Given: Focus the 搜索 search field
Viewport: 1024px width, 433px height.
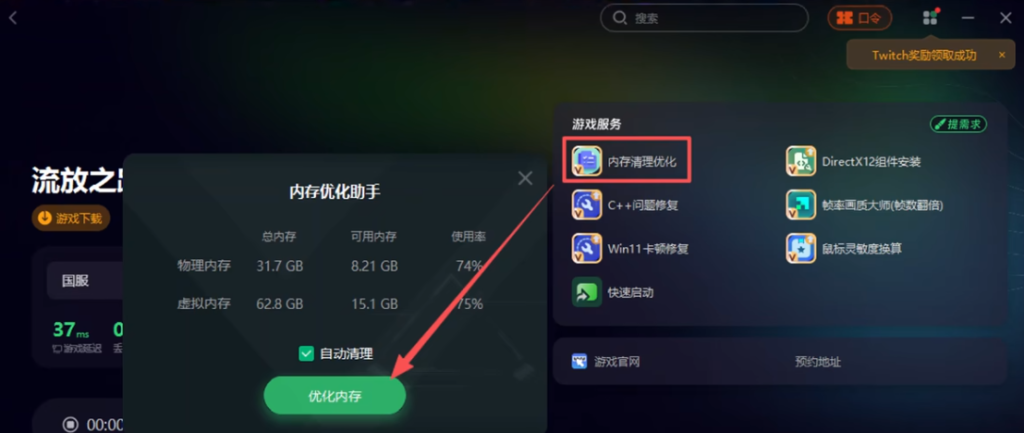Looking at the screenshot, I should (x=704, y=18).
